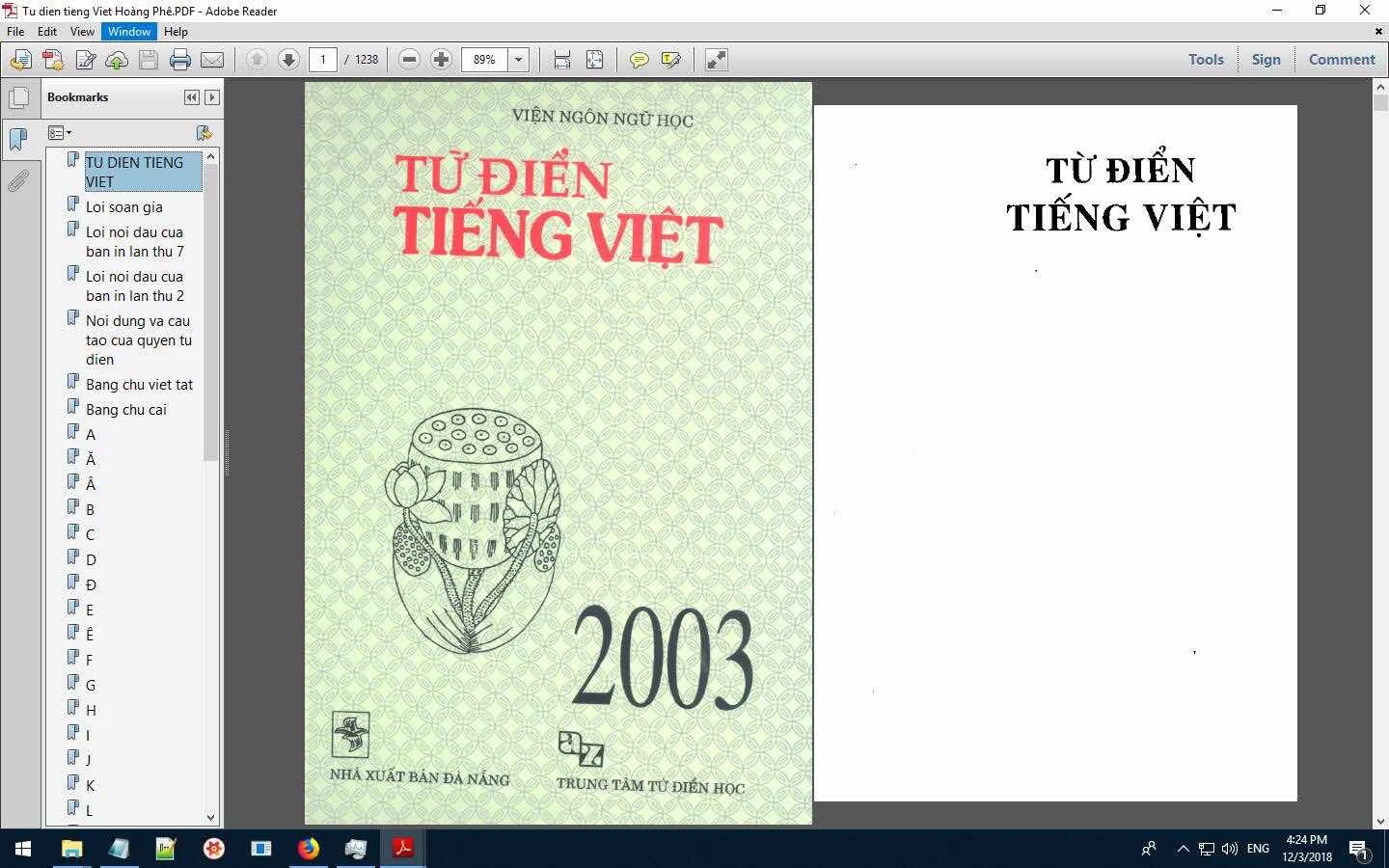This screenshot has width=1389, height=868.
Task: Print the document using the printer icon
Action: (180, 60)
